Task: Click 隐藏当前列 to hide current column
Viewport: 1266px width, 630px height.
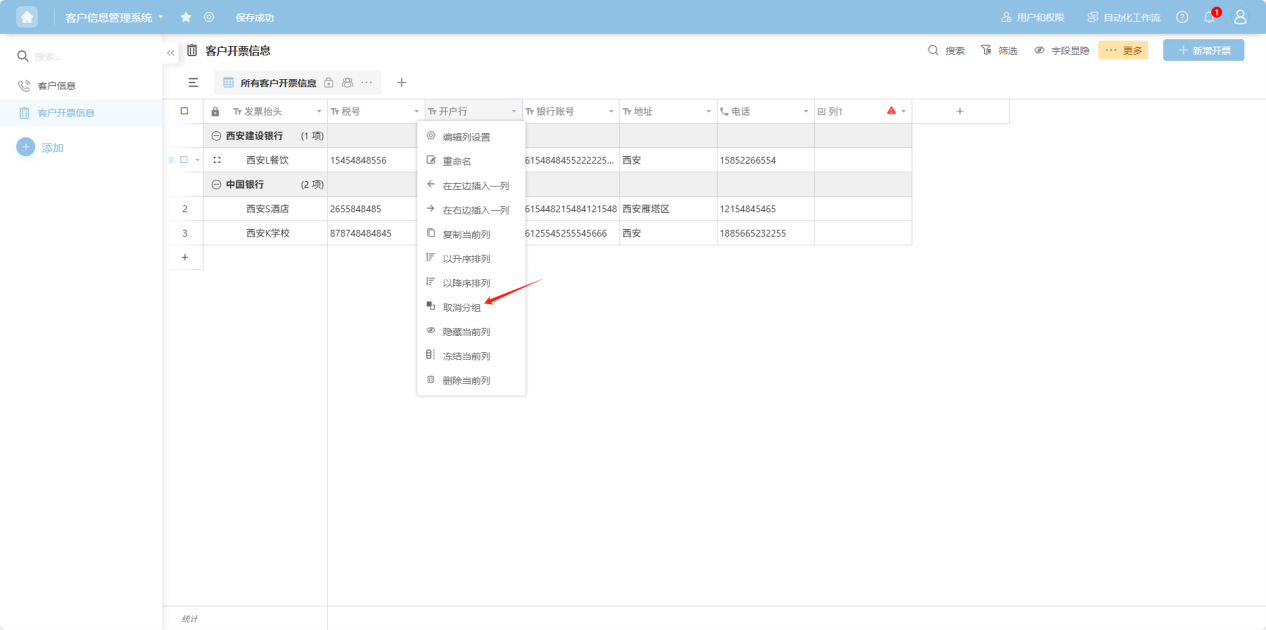Action: (466, 332)
